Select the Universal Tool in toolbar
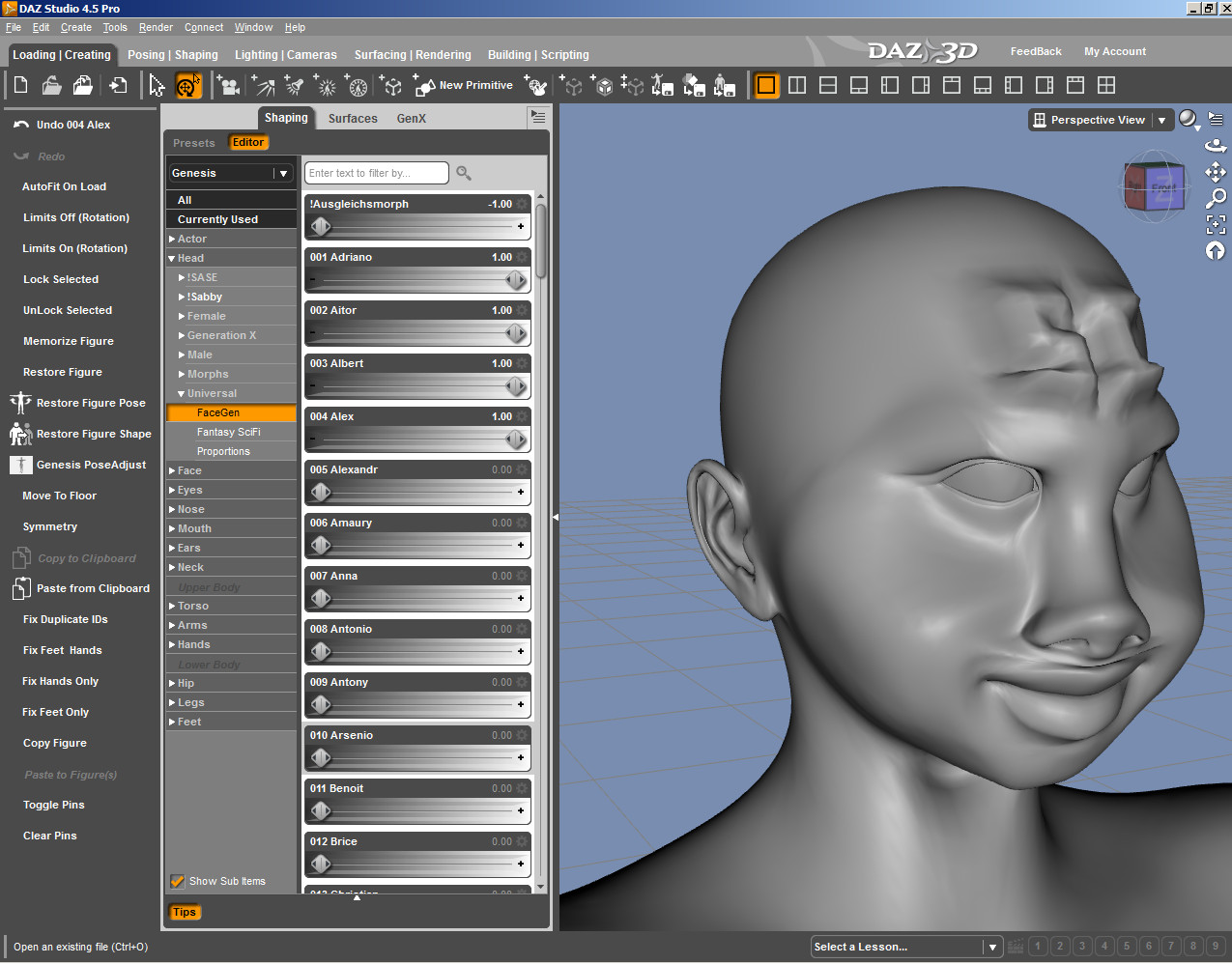 pos(187,86)
